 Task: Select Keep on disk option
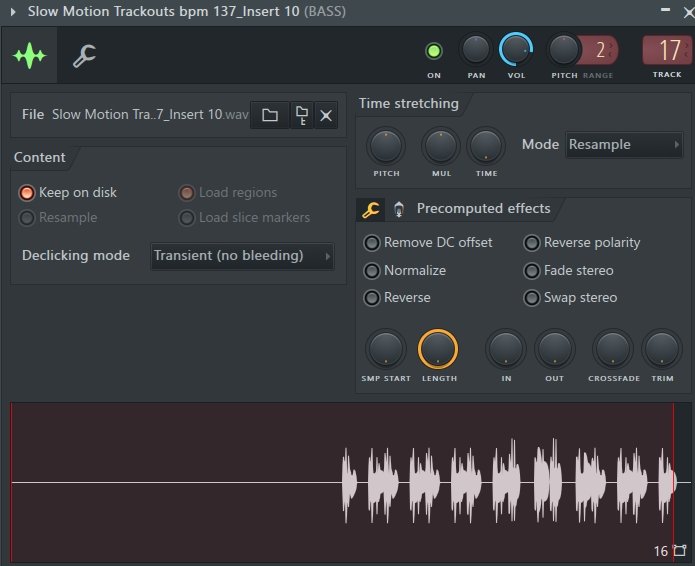(68, 193)
